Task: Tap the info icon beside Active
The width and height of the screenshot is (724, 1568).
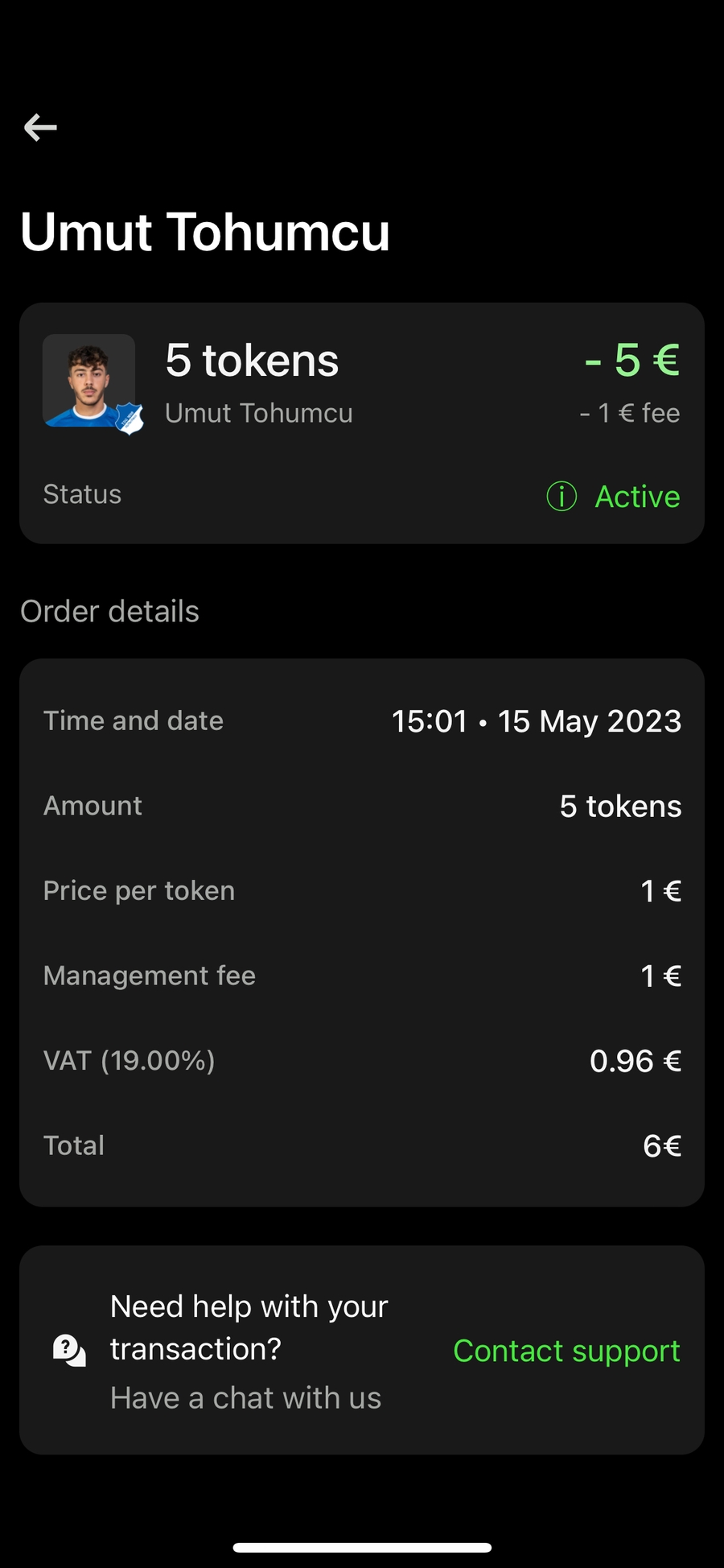Action: pyautogui.click(x=562, y=497)
